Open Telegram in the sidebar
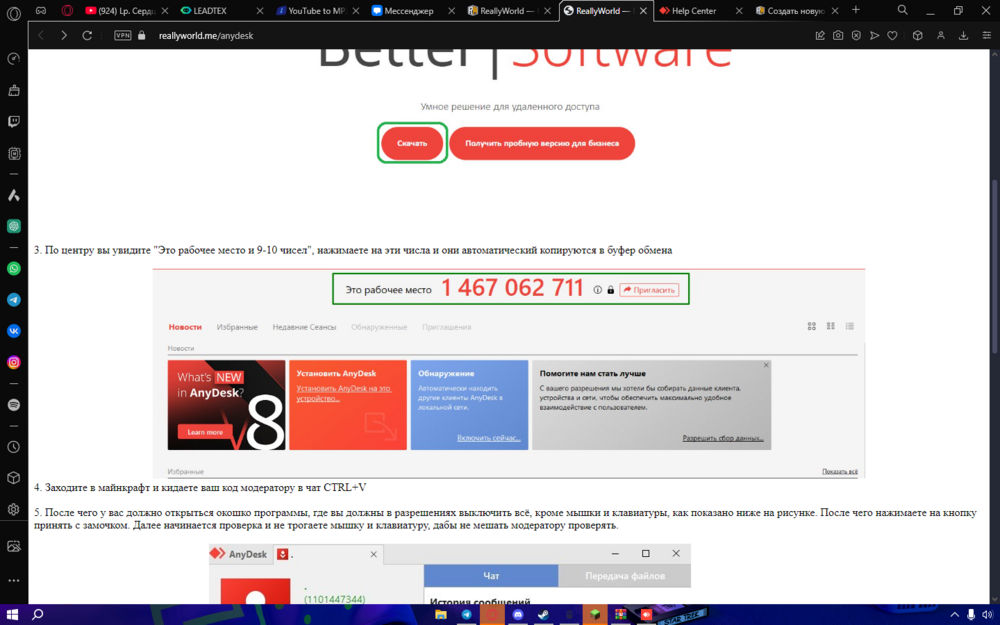This screenshot has height=625, width=1000. point(13,300)
